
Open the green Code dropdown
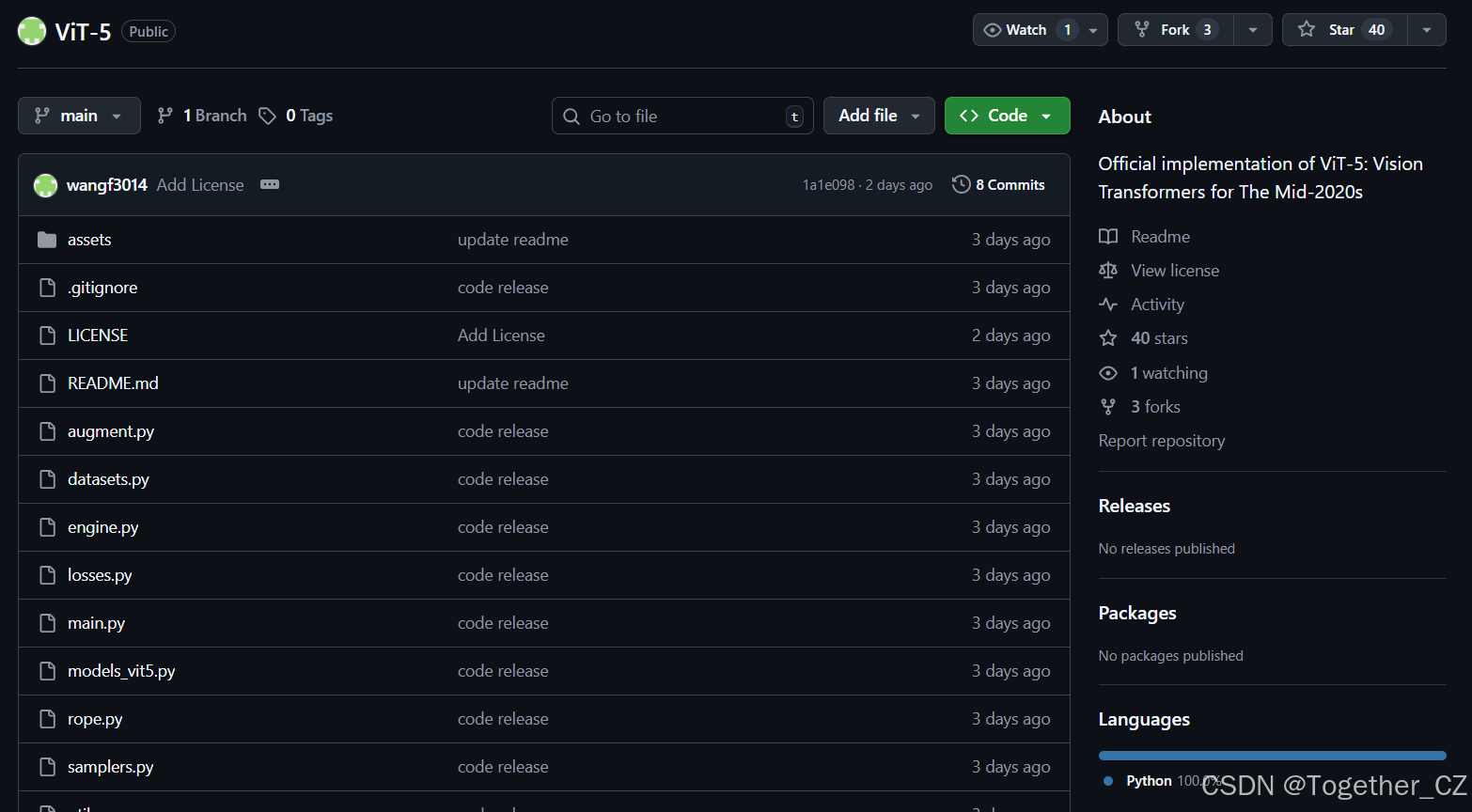(1007, 116)
